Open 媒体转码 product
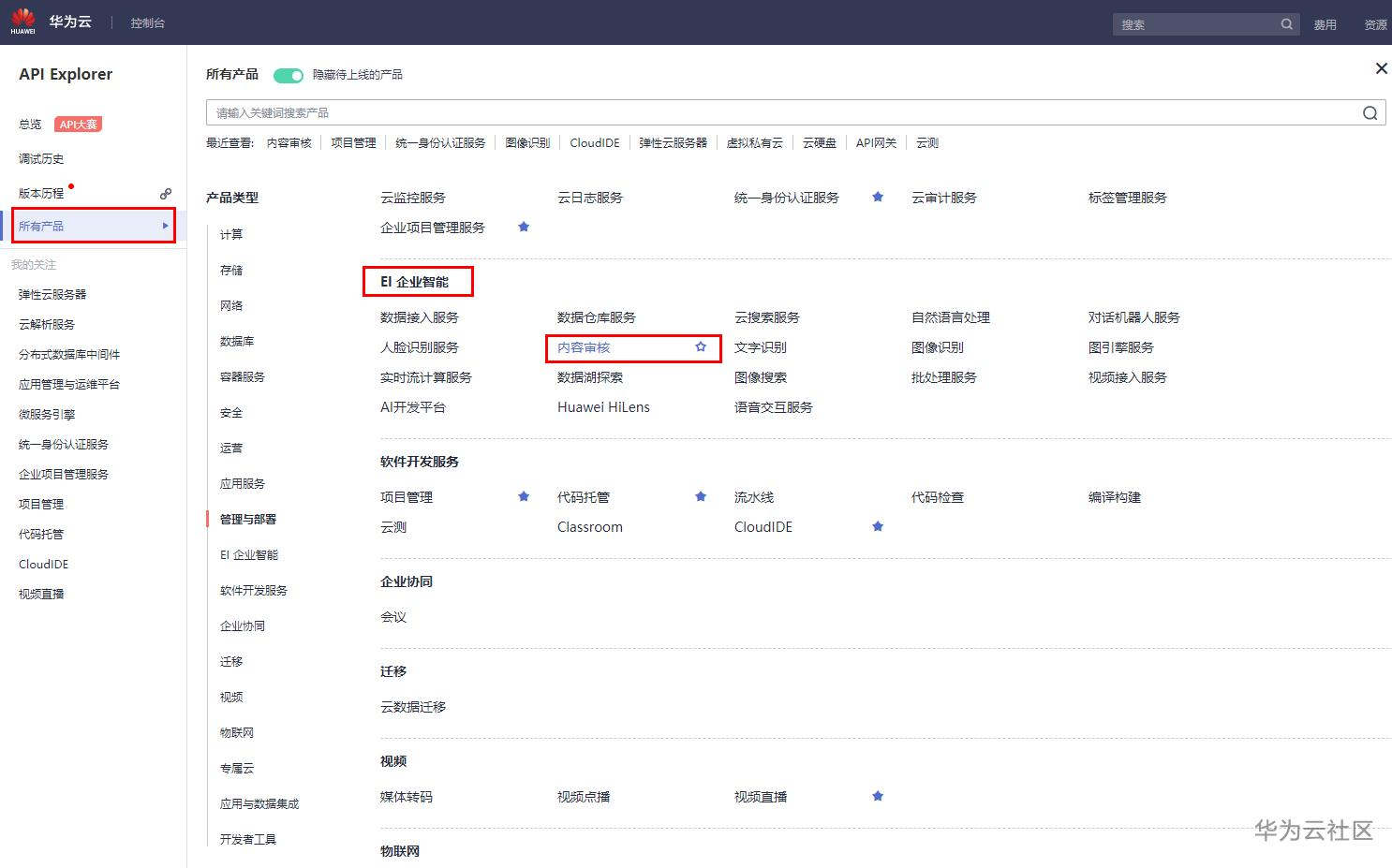 [x=407, y=797]
